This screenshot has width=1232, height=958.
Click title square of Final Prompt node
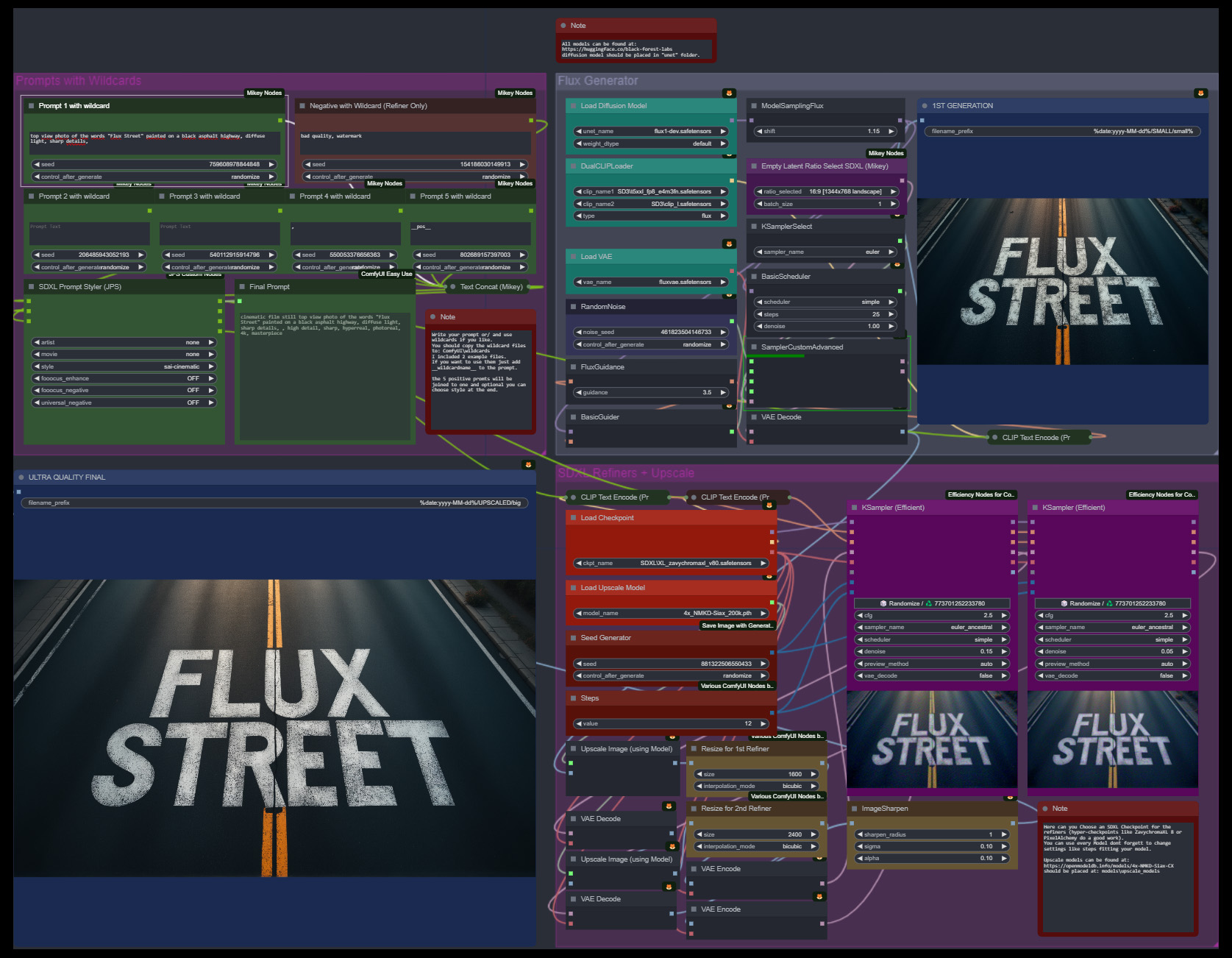tap(242, 287)
